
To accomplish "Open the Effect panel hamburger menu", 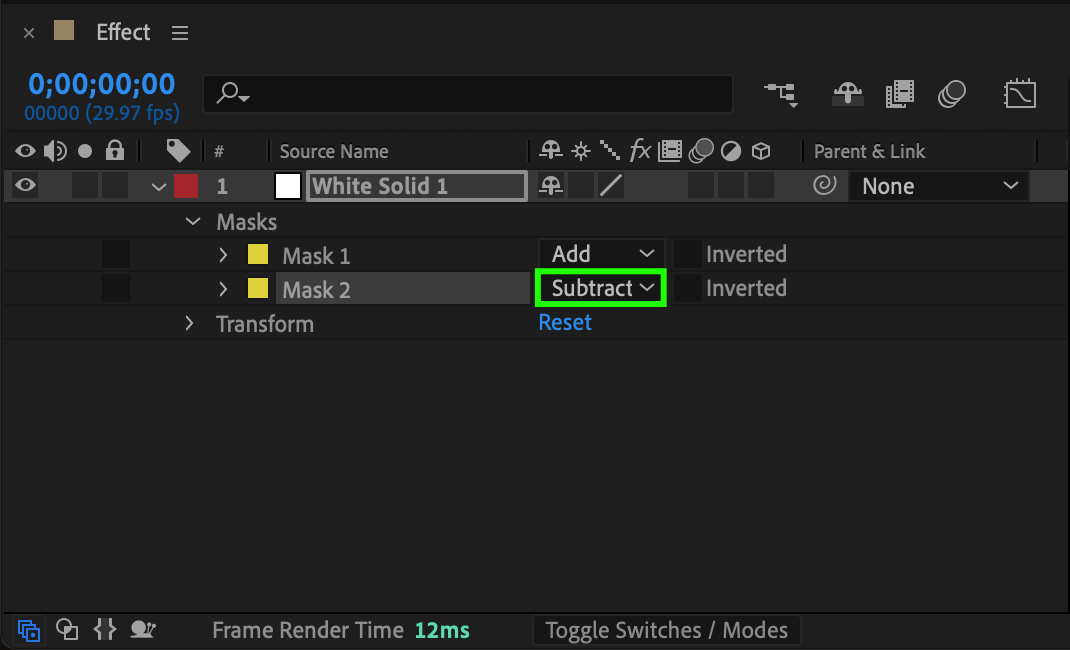I will click(x=180, y=33).
